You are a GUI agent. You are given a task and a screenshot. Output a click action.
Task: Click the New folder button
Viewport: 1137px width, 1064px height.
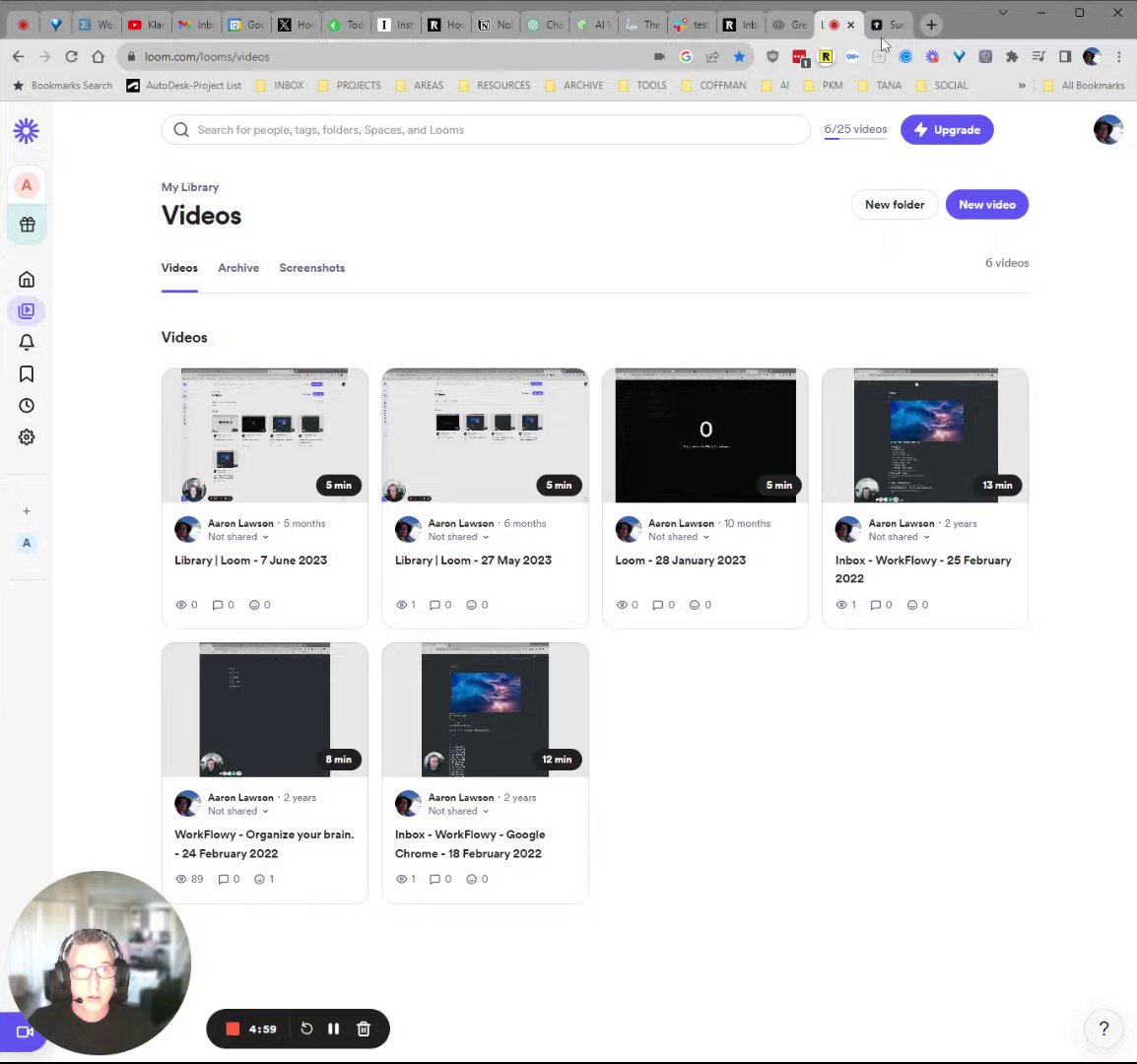click(x=894, y=205)
